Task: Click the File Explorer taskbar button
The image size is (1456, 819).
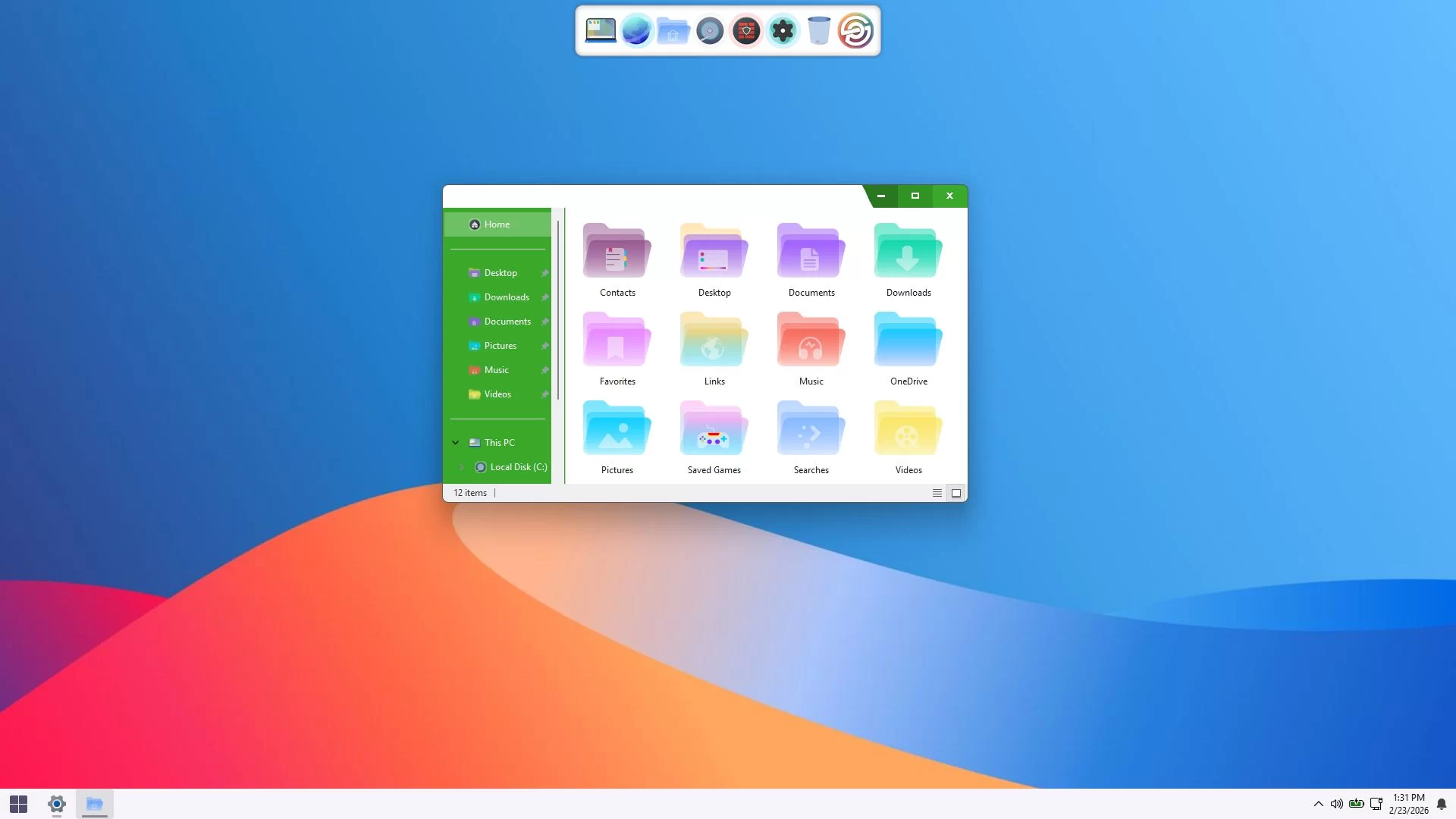Action: click(95, 804)
